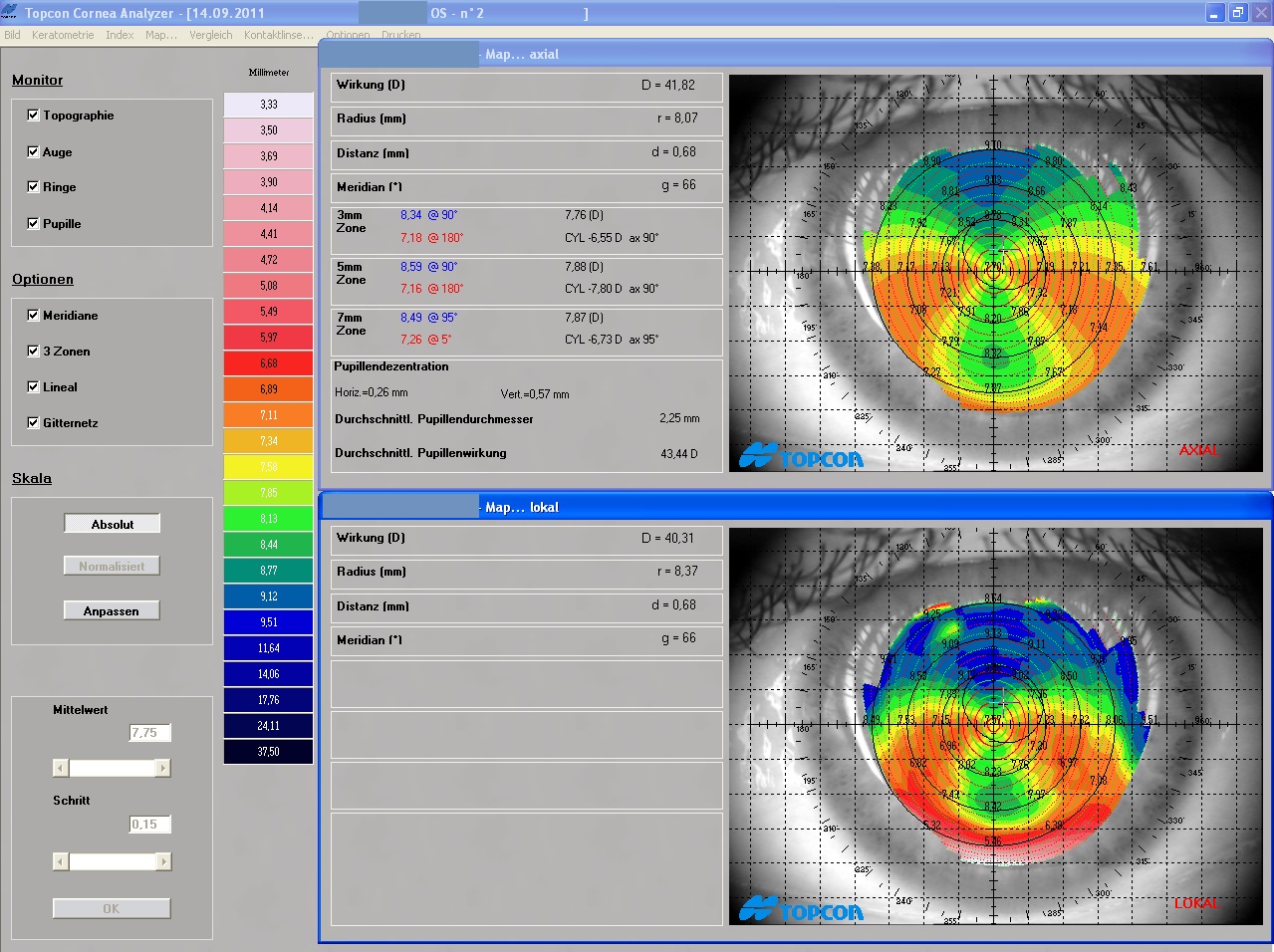Screen dimensions: 1274x952
Task: Open the Keratometrie menu
Action: click(63, 35)
